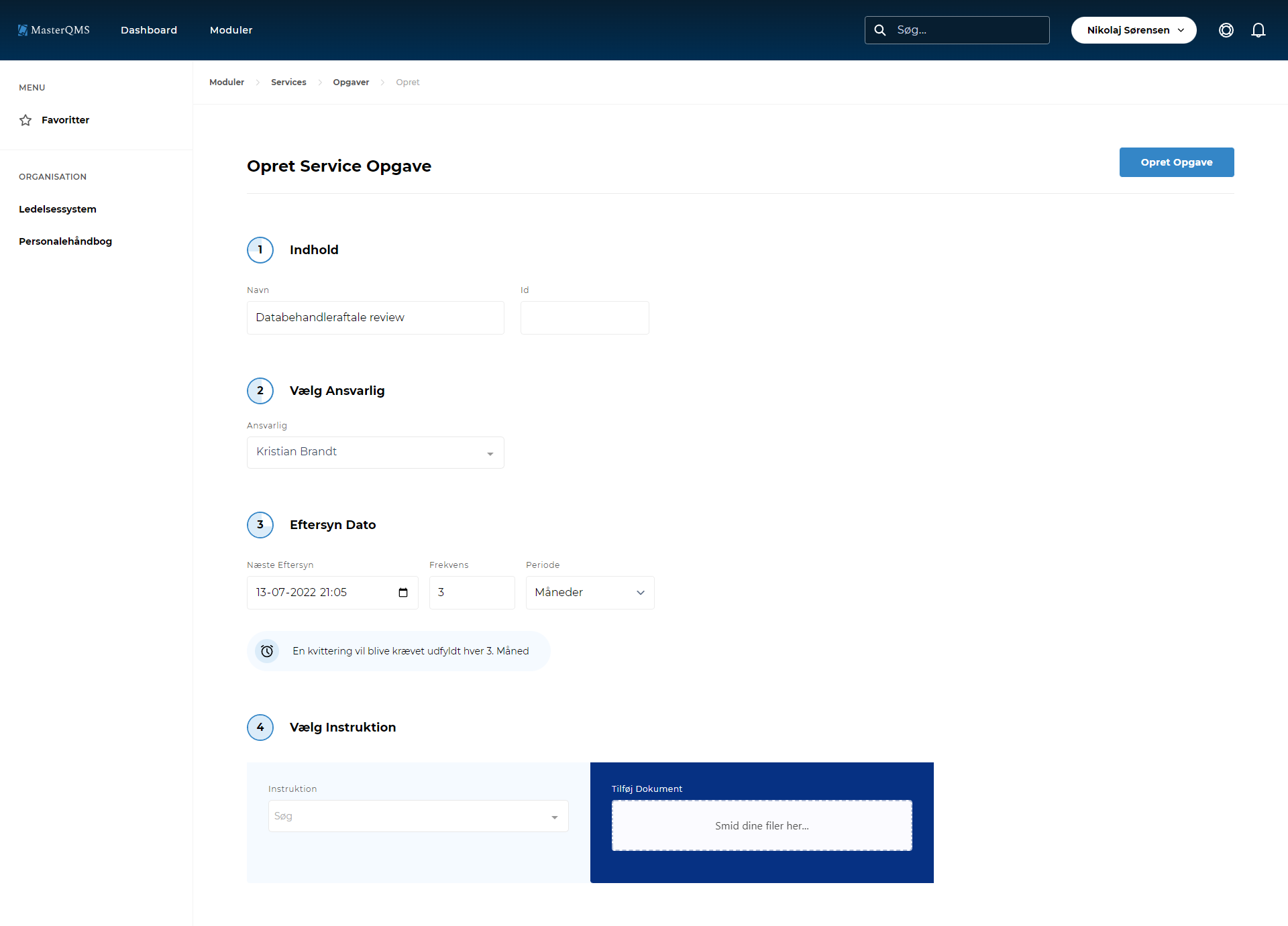Open the notifications bell
Viewport: 1288px width, 926px height.
1258,30
